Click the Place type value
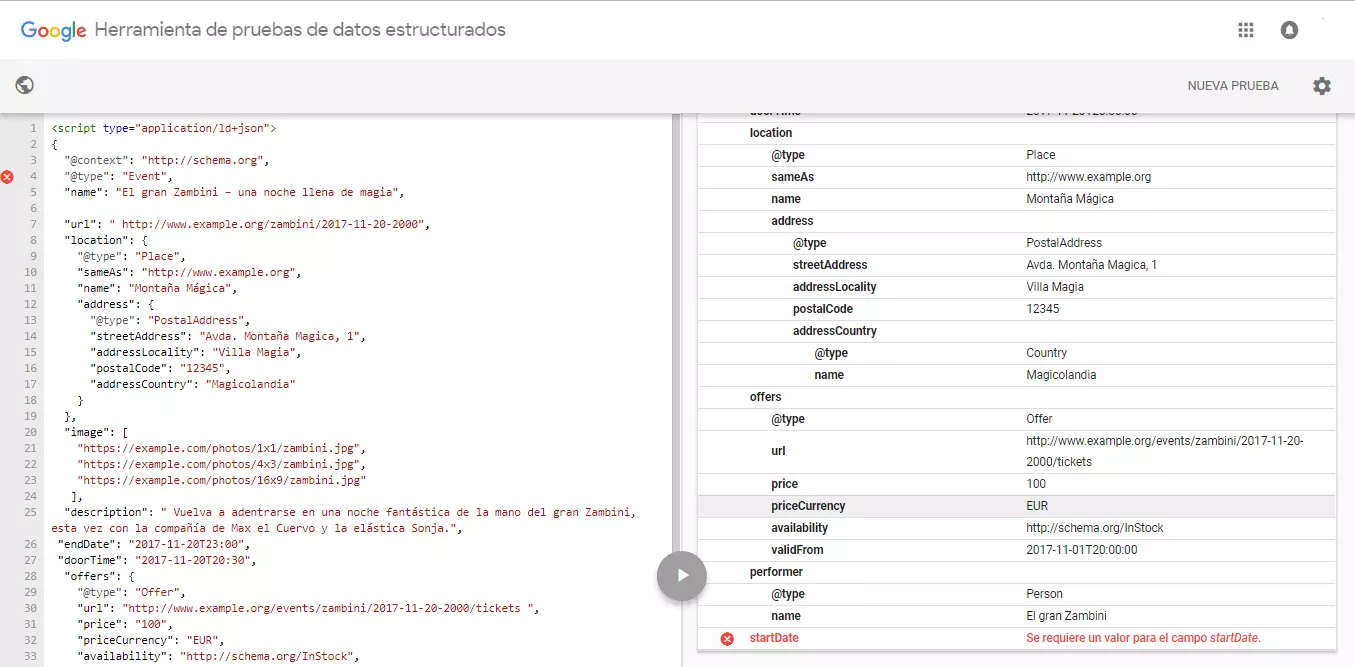 coord(1041,155)
